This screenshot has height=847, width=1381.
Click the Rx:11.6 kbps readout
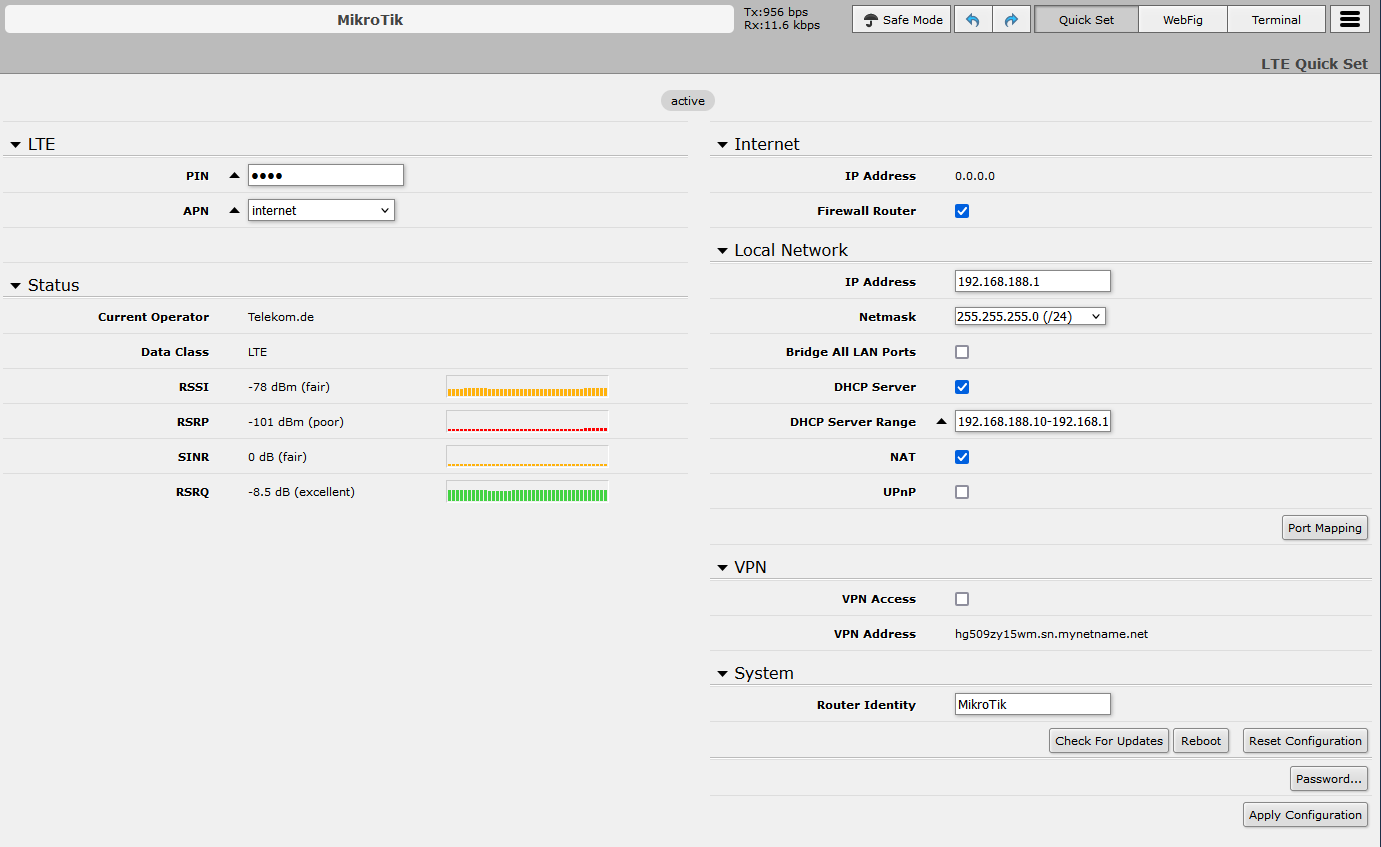click(x=782, y=25)
